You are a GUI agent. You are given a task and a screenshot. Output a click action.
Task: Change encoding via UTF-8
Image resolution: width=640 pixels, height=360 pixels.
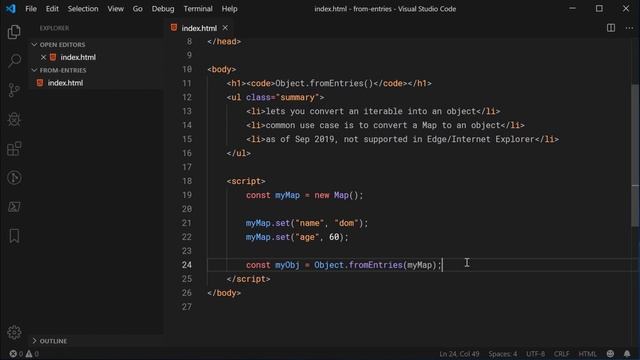535,354
